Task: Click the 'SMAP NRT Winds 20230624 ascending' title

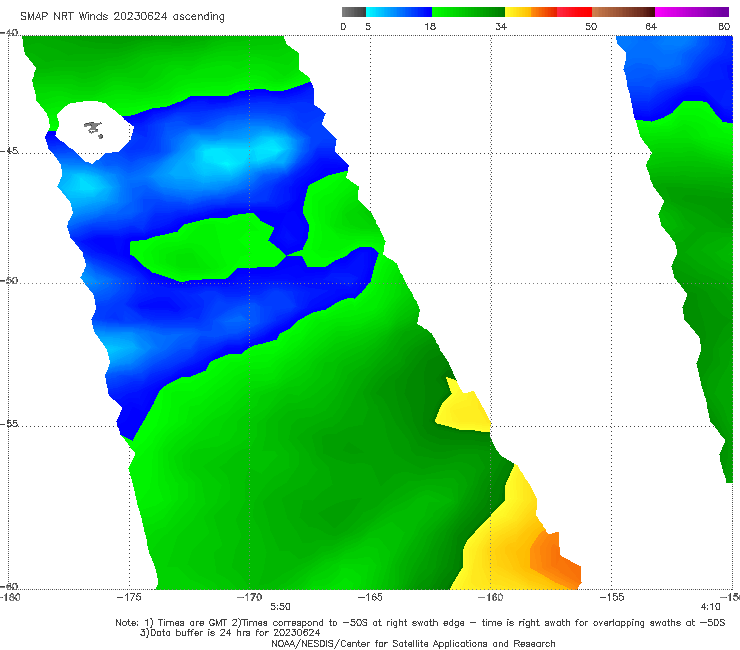Action: coord(122,17)
